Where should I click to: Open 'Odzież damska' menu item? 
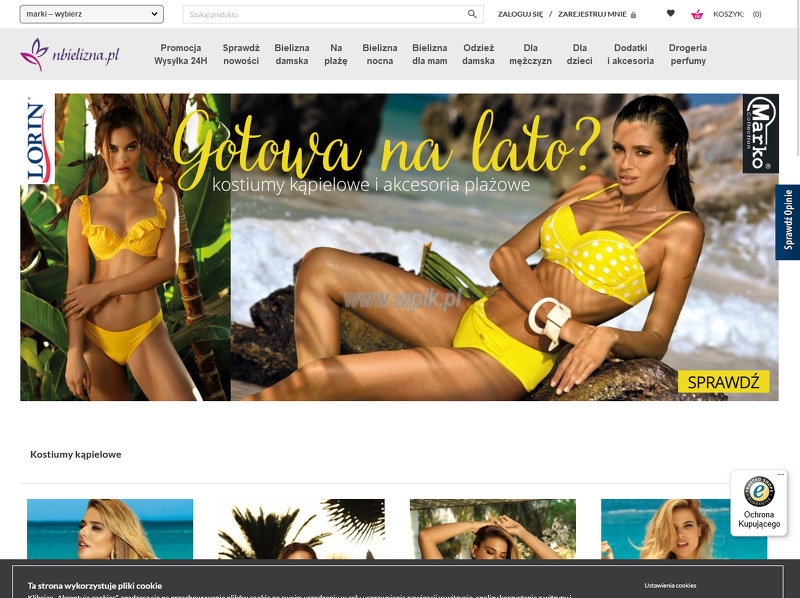point(478,54)
